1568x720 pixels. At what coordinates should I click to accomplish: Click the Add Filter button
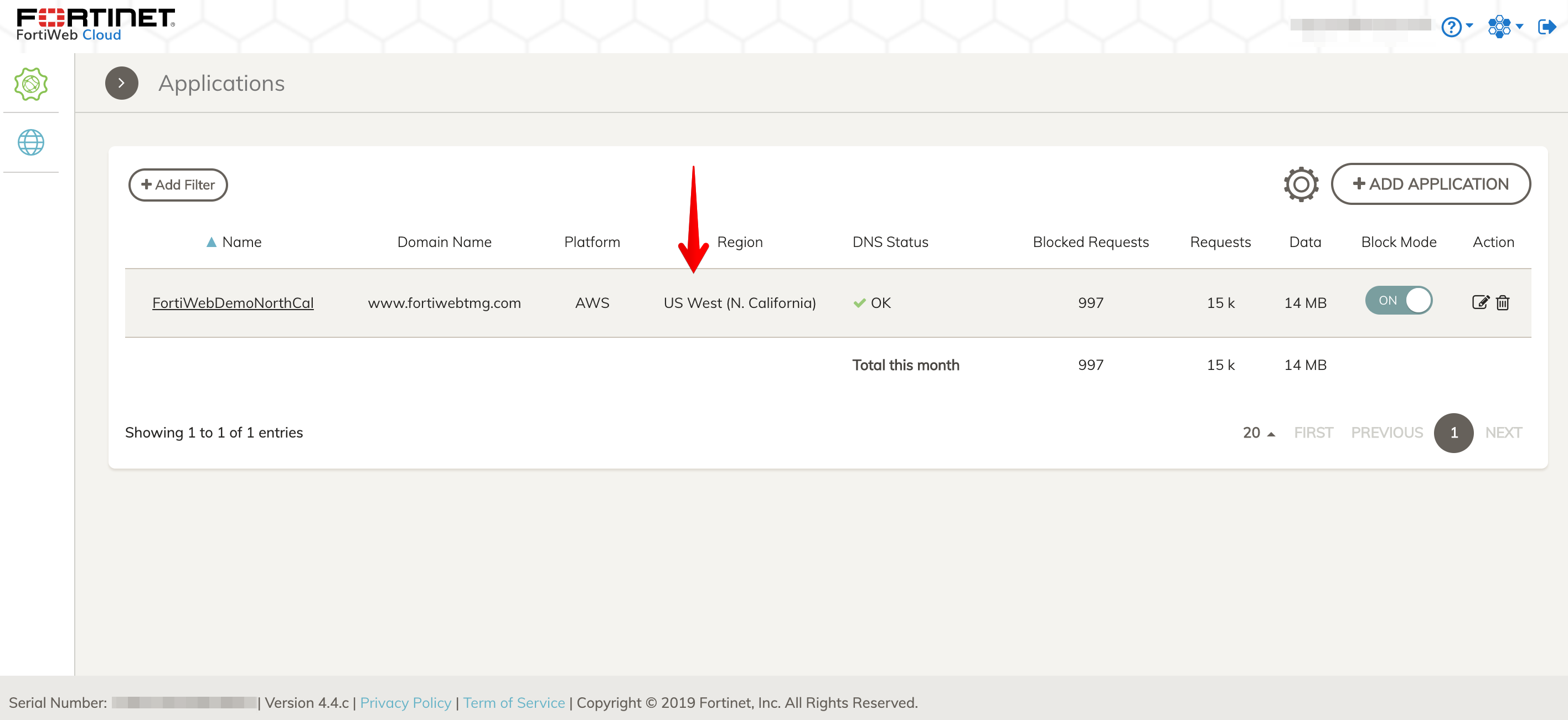click(x=178, y=184)
